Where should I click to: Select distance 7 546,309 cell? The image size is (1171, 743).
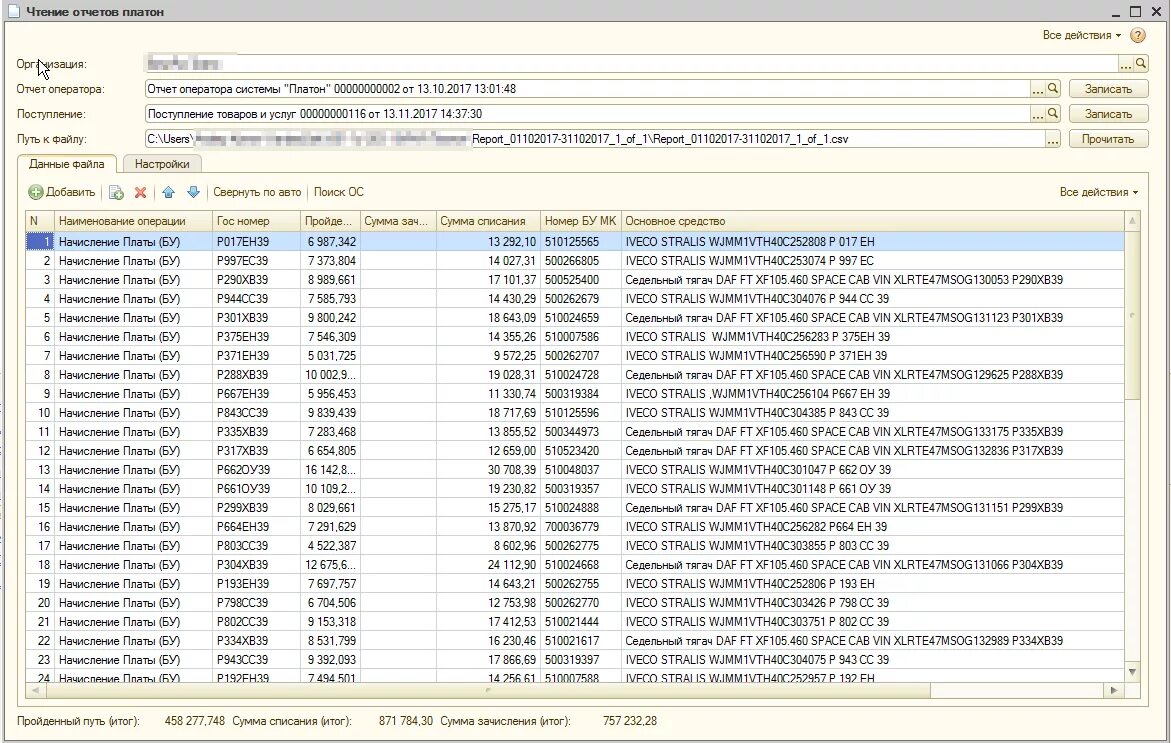(330, 337)
